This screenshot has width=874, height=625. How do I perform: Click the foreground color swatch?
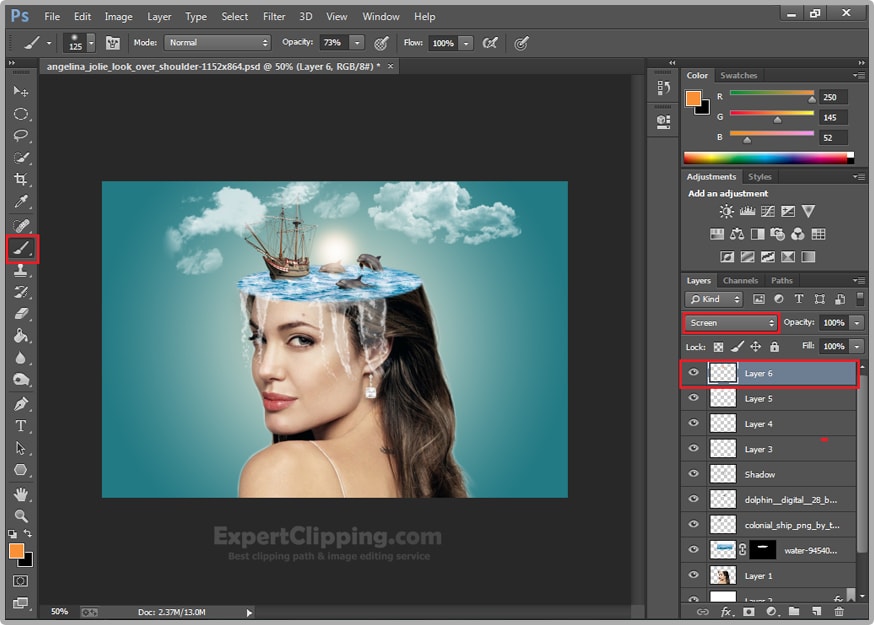coord(16,550)
